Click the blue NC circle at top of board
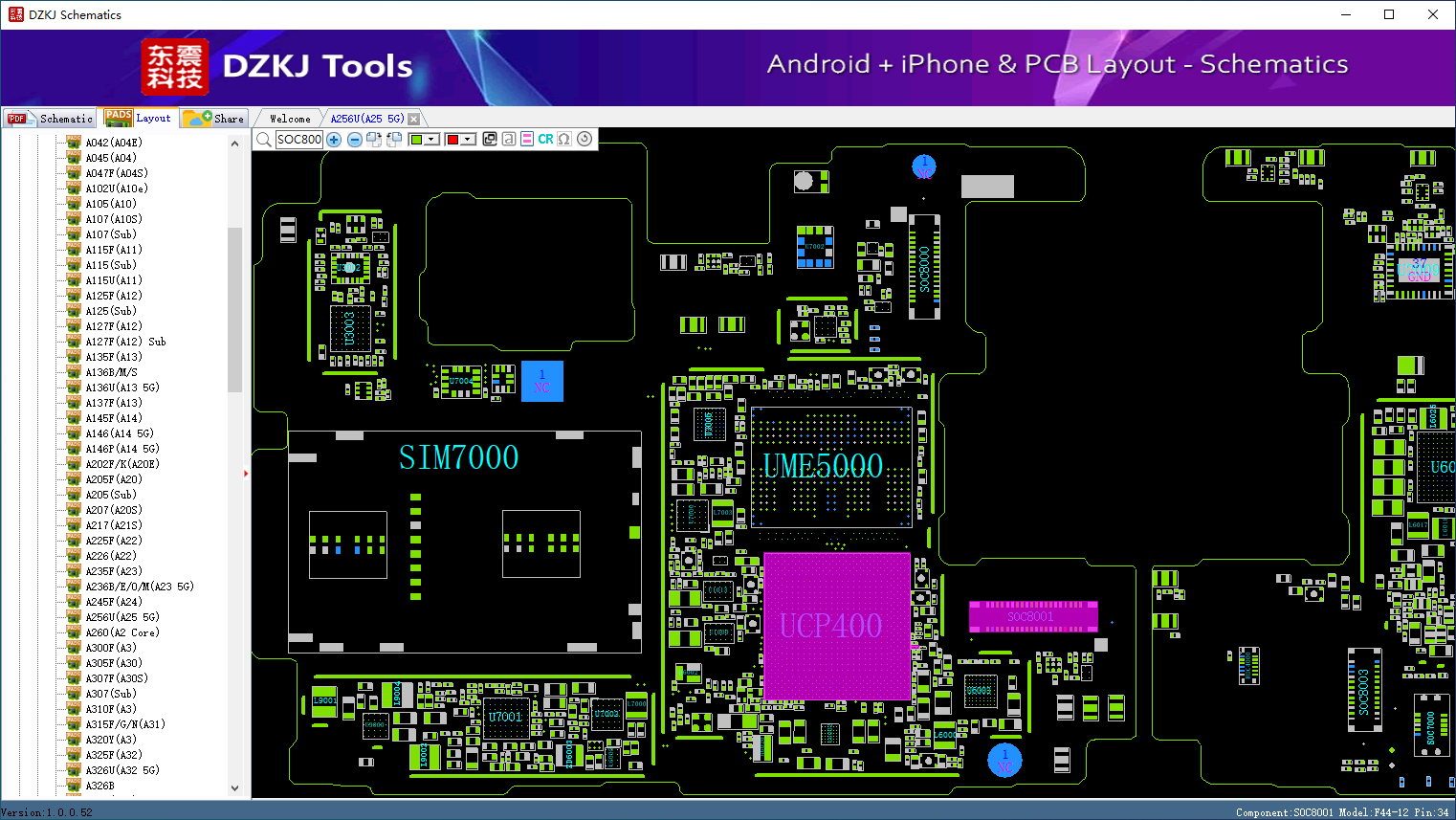The image size is (1456, 820). (x=924, y=167)
